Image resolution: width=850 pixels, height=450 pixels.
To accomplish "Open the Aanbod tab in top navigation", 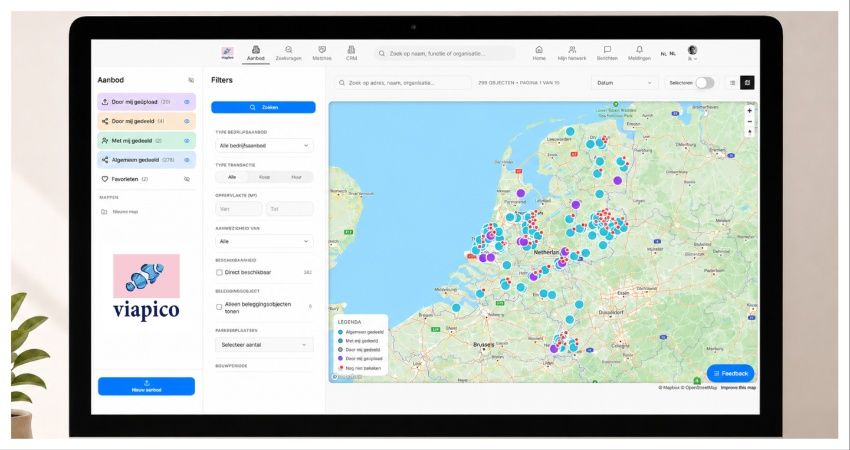I will 255,53.
